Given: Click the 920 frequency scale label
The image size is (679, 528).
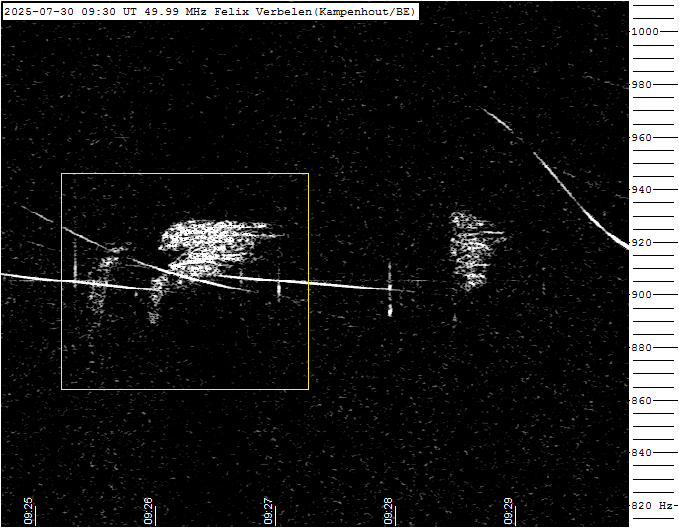Looking at the screenshot, I should tap(642, 243).
